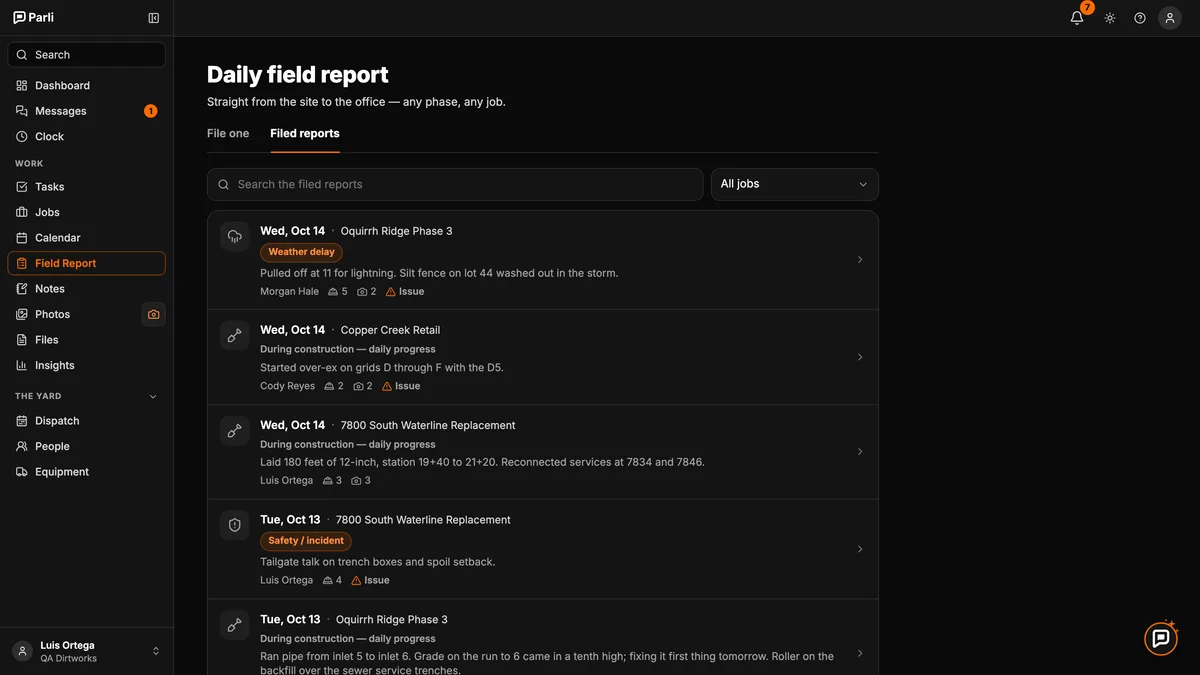Image resolution: width=1200 pixels, height=675 pixels.
Task: Toggle the light/dark theme icon
Action: click(1110, 18)
